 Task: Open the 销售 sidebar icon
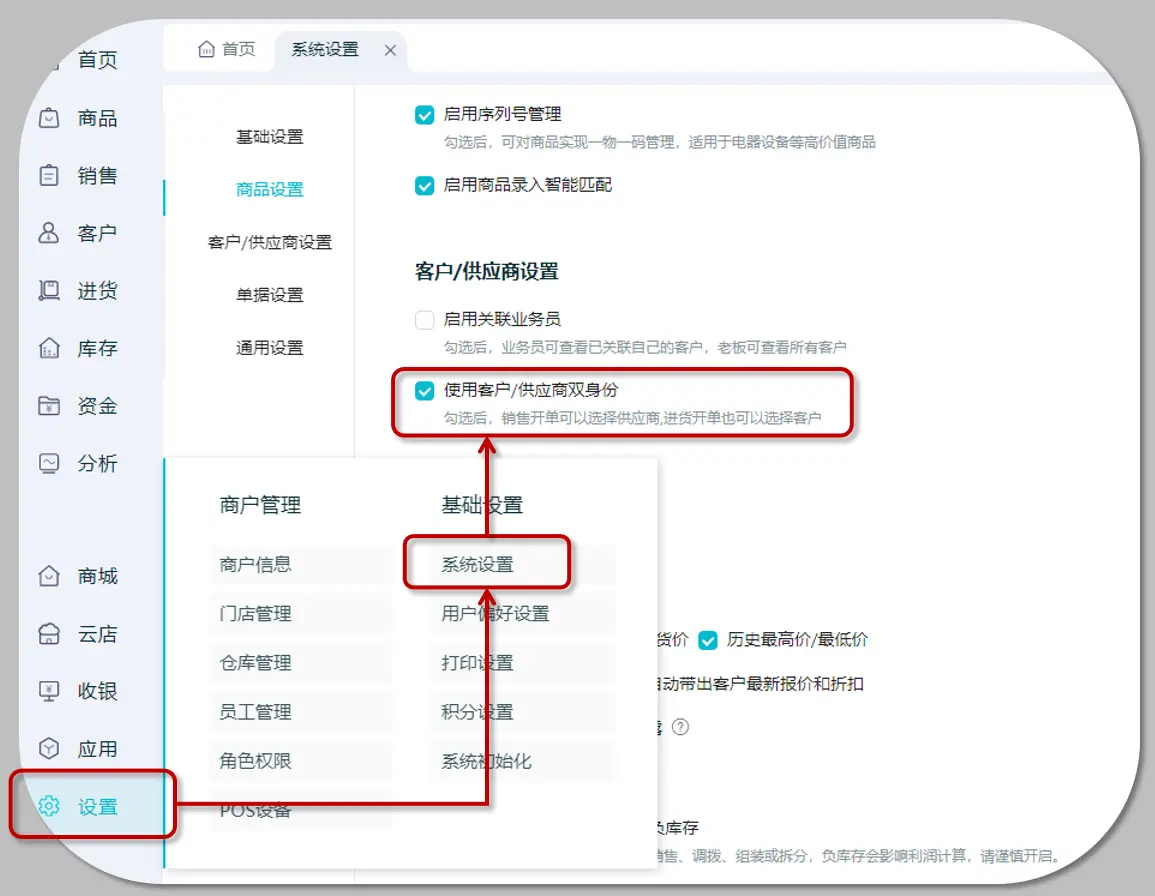click(x=49, y=175)
